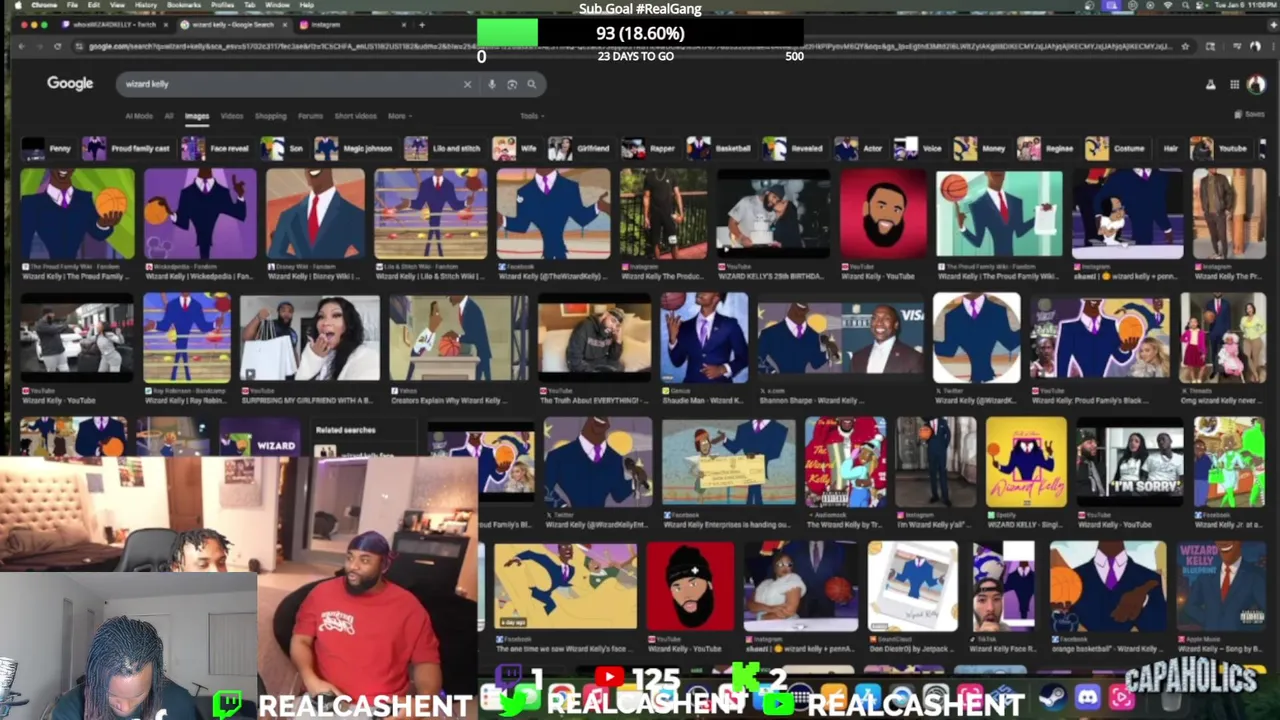Go back in Chrome

point(22,46)
